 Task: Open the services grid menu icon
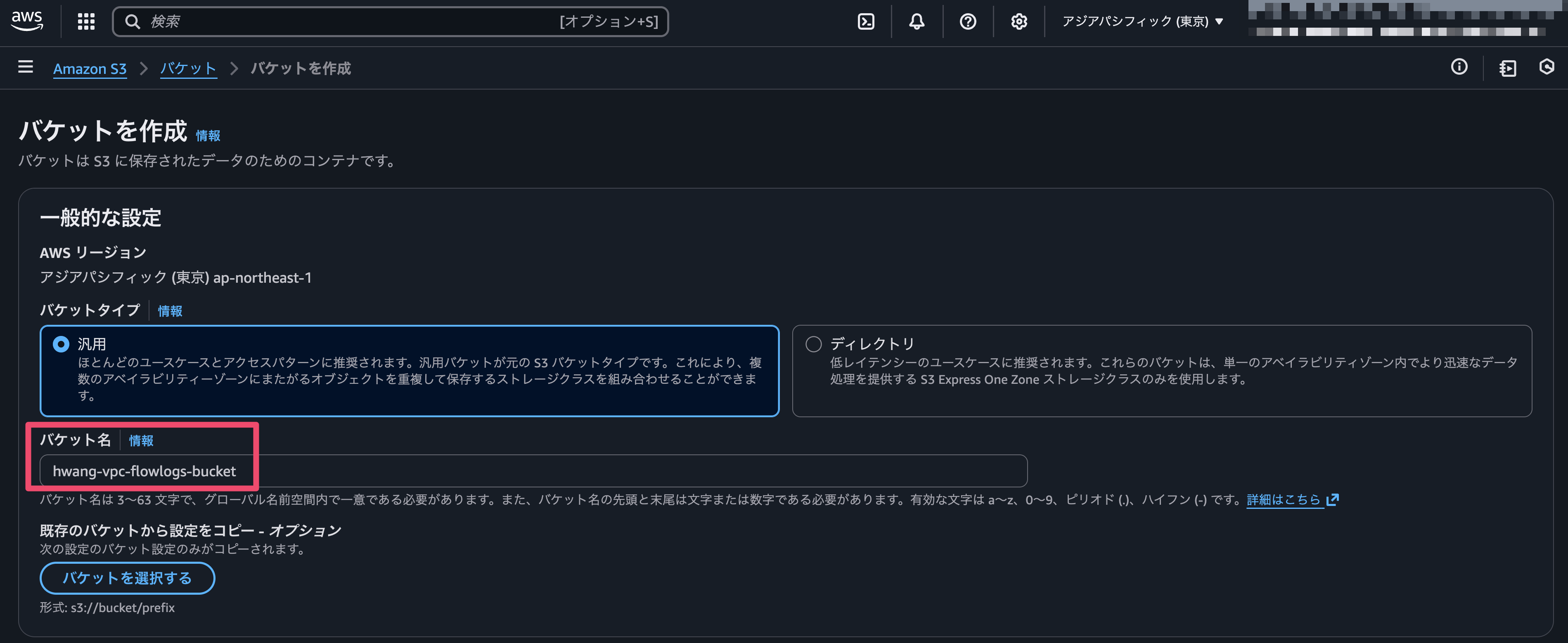(x=86, y=21)
